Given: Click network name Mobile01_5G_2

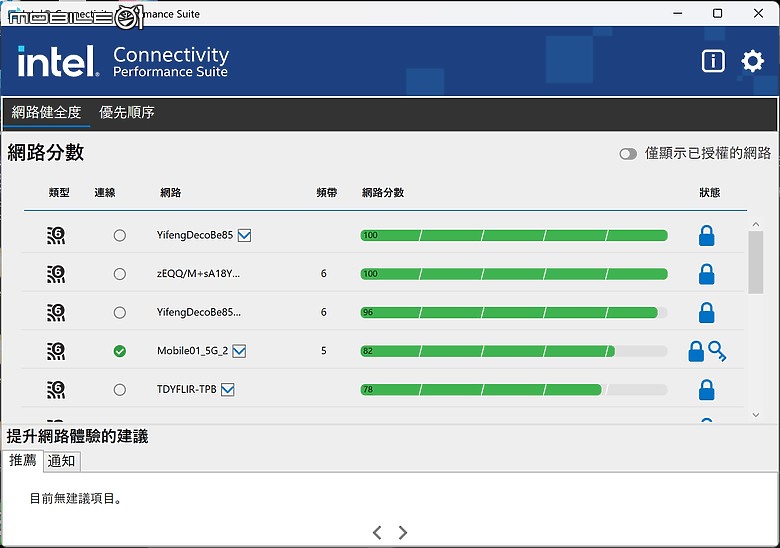Looking at the screenshot, I should (193, 351).
